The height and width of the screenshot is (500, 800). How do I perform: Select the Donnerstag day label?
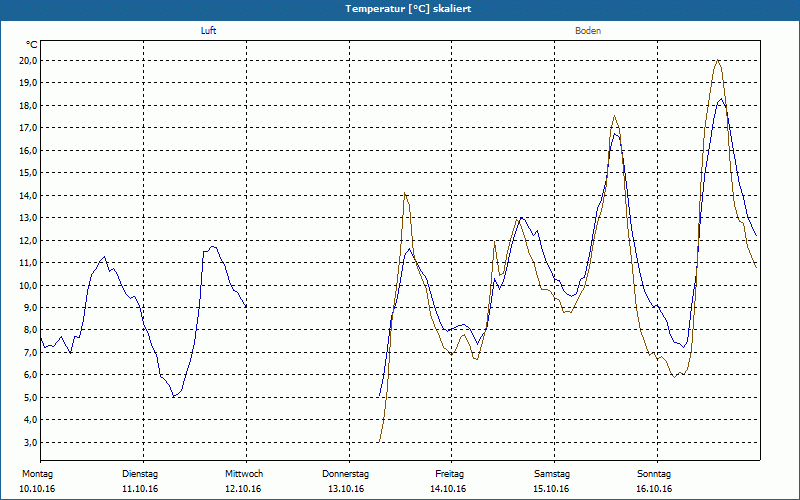[345, 474]
